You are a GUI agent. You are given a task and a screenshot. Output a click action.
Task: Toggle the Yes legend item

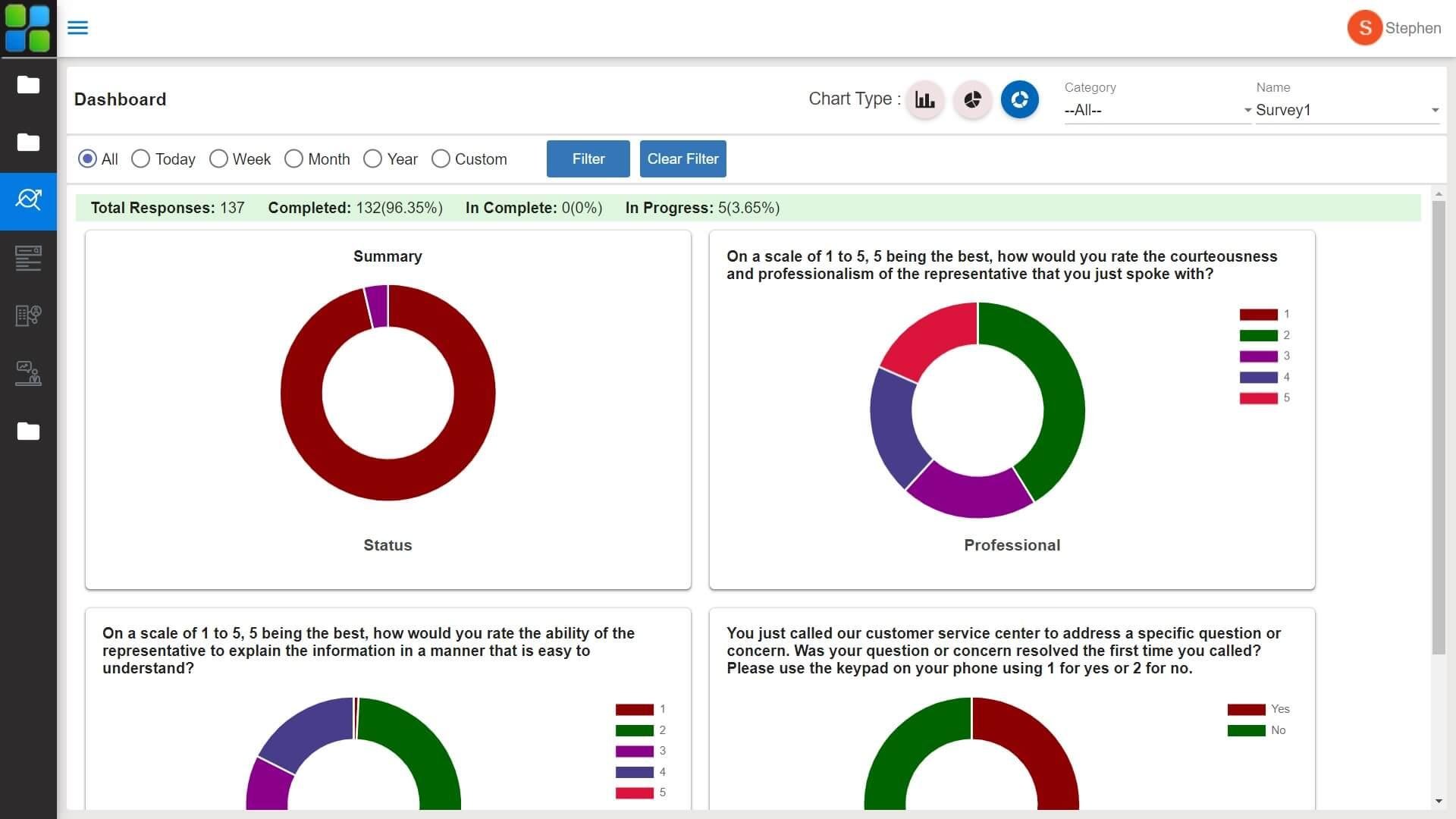tap(1247, 709)
